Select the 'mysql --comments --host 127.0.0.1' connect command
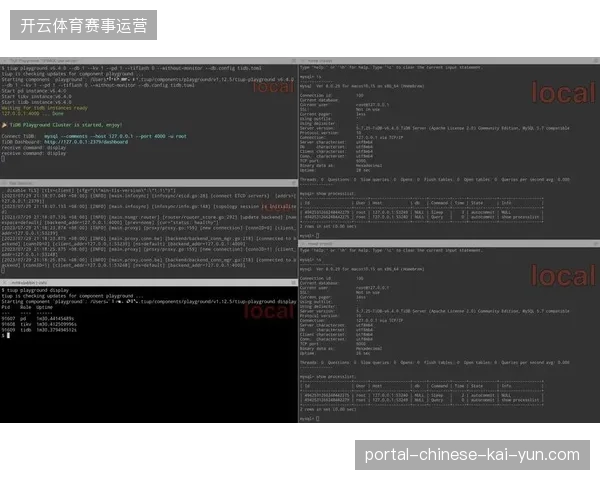This screenshot has width=600, height=480. point(115,136)
